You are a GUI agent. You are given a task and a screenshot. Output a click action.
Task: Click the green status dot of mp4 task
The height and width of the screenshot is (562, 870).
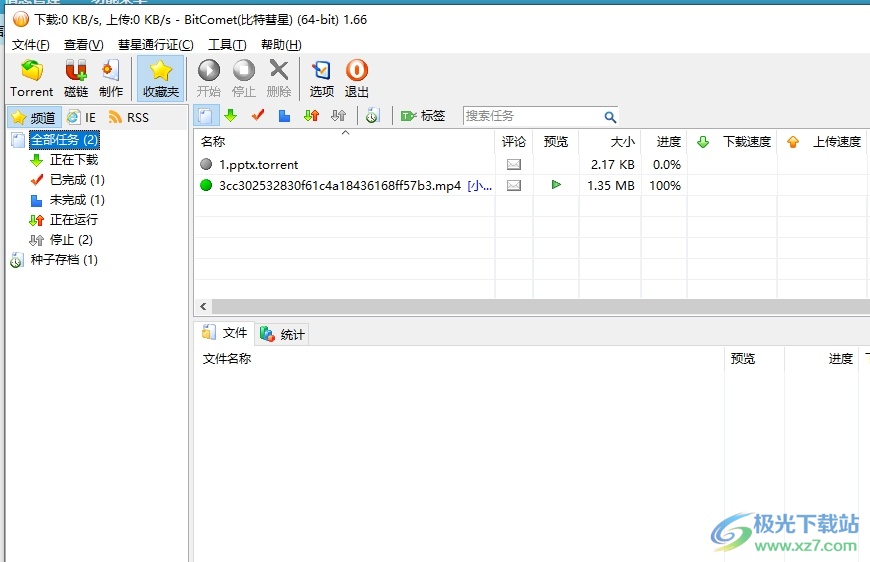[x=206, y=185]
